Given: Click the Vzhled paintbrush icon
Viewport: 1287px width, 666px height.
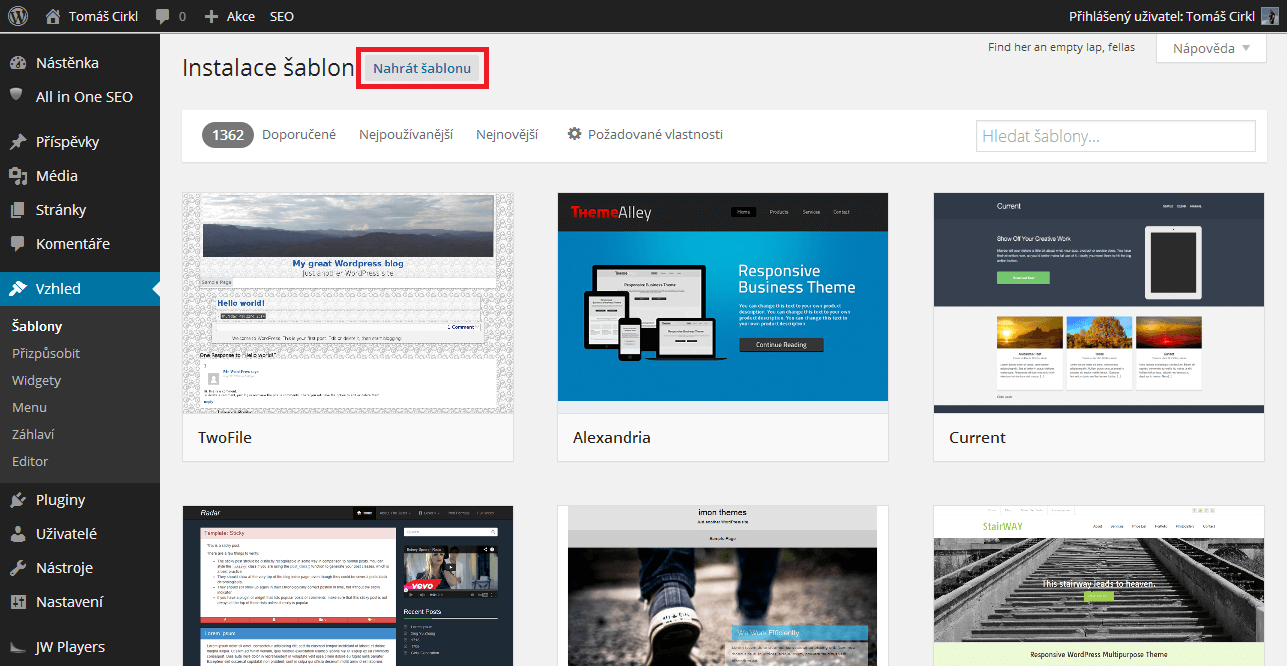Looking at the screenshot, I should tap(17, 289).
